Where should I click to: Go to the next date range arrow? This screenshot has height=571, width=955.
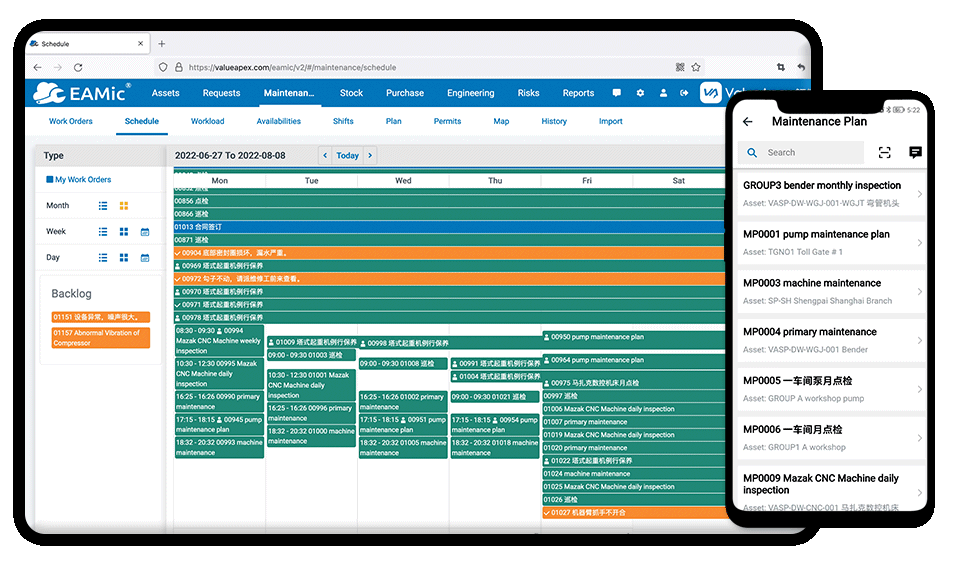370,155
